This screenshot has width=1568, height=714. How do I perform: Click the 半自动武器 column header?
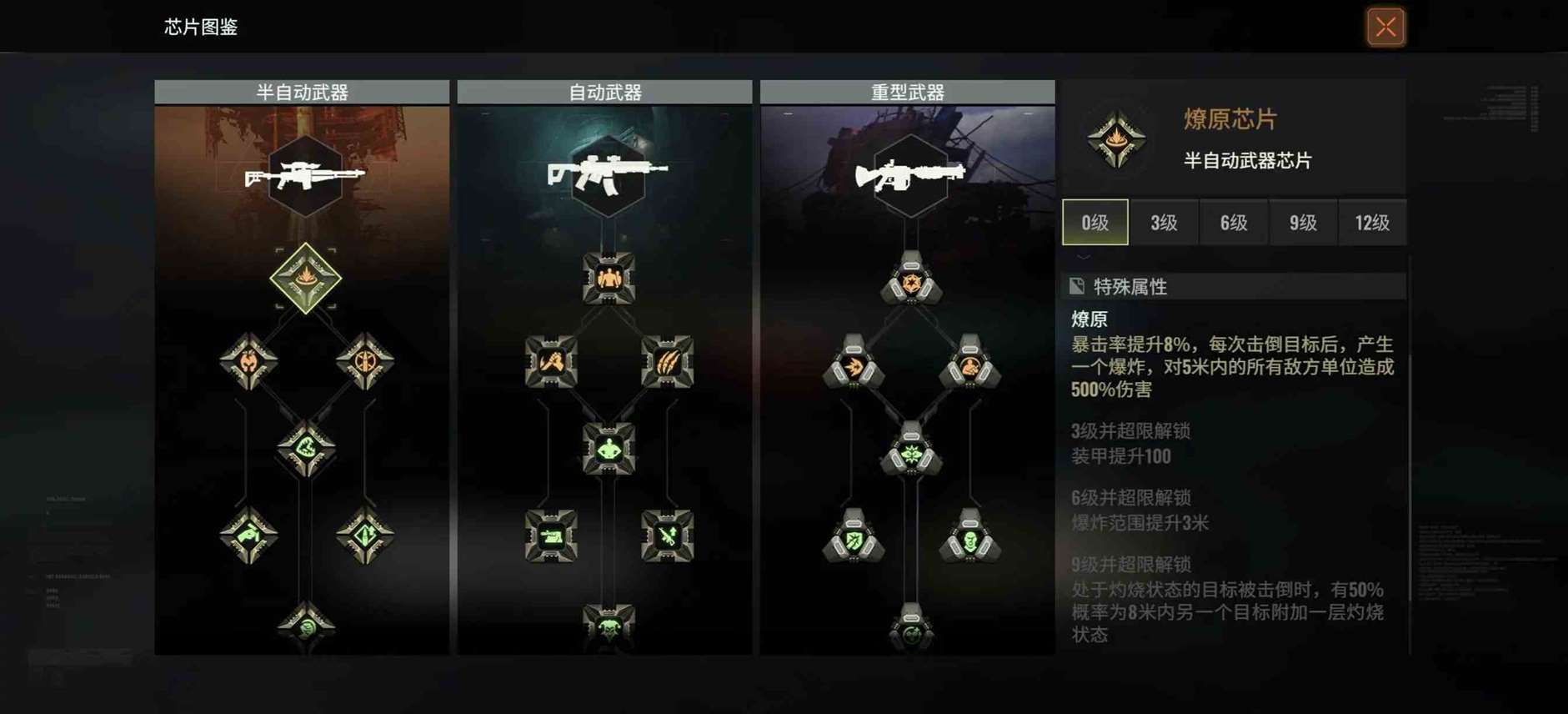(x=302, y=92)
